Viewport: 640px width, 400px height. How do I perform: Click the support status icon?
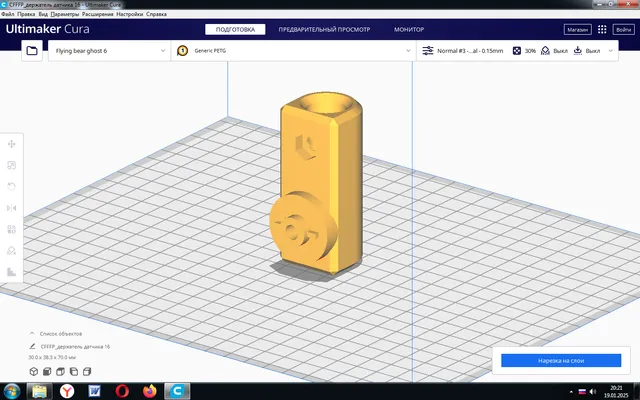pos(545,51)
